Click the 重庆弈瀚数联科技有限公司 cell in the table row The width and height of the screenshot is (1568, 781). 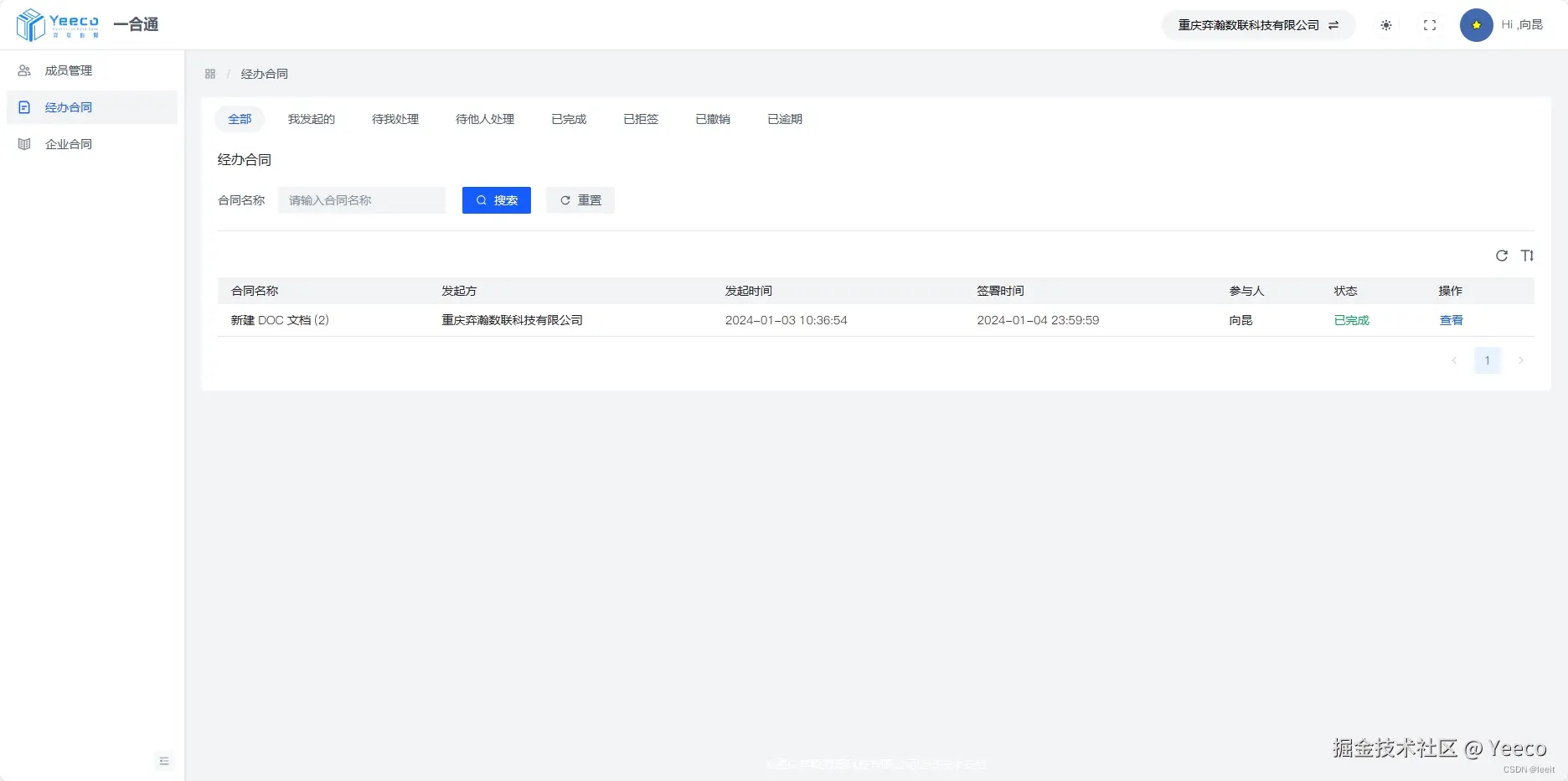point(512,320)
